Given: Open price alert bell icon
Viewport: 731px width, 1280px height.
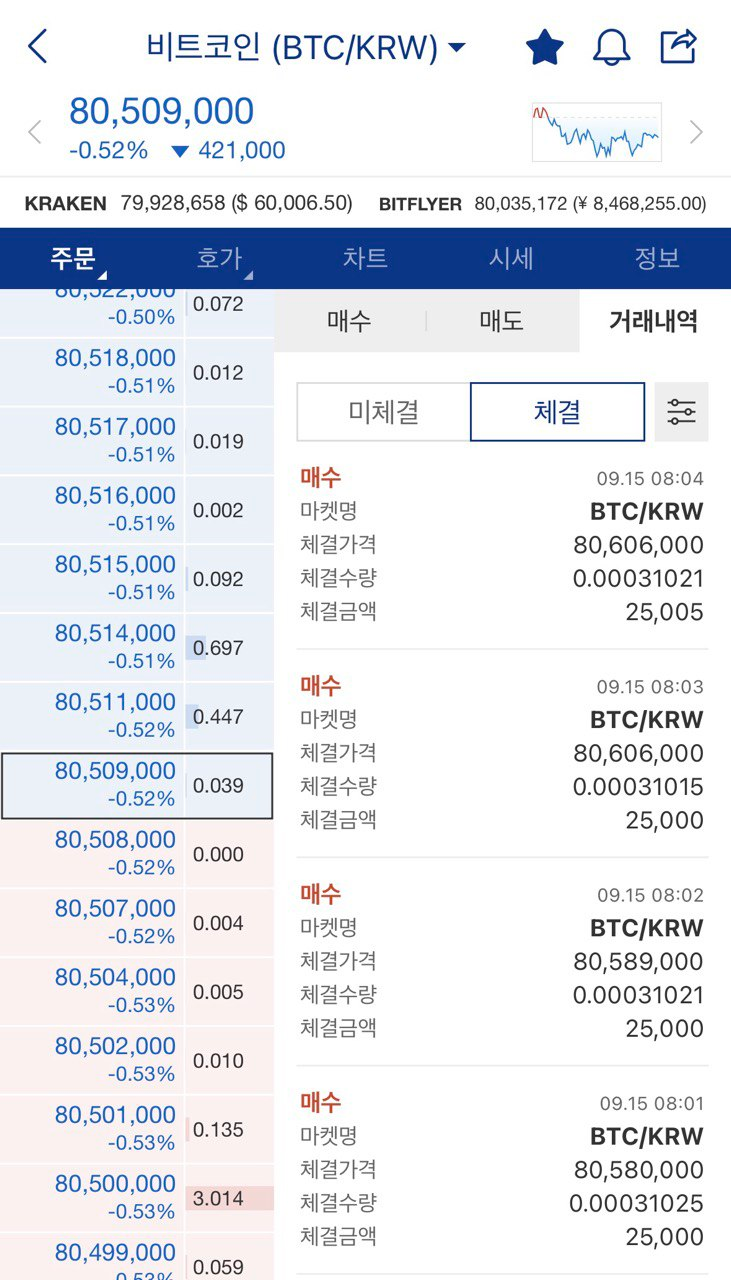Looking at the screenshot, I should click(x=611, y=47).
